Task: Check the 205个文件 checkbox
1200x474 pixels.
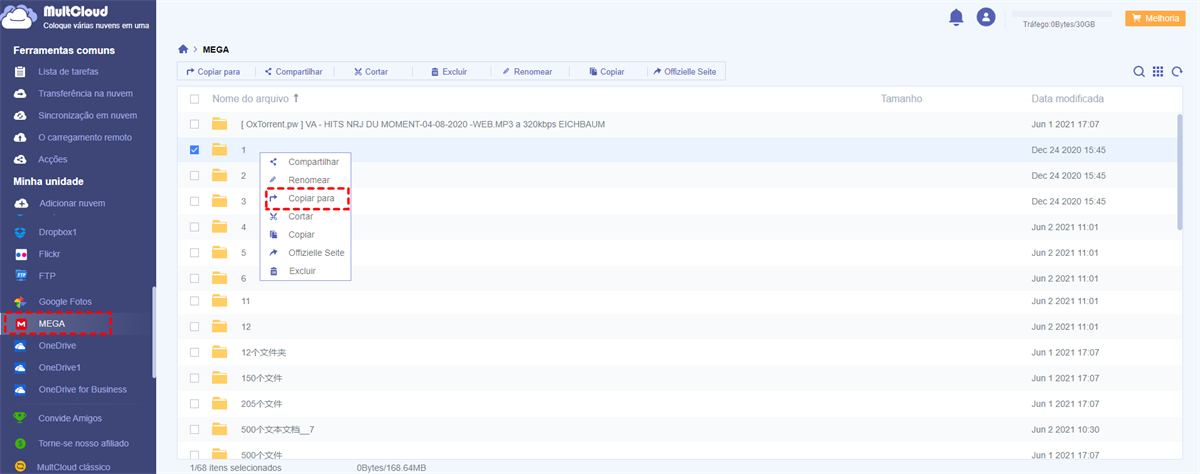Action: [x=194, y=404]
